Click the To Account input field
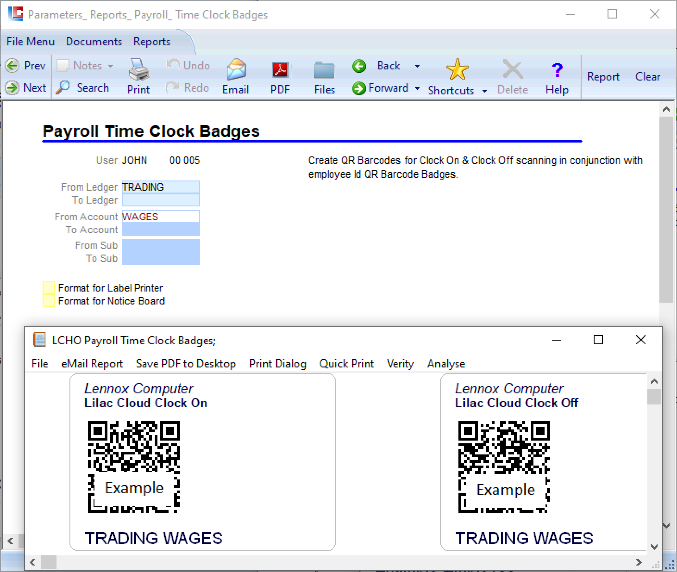The image size is (677, 572). 161,229
